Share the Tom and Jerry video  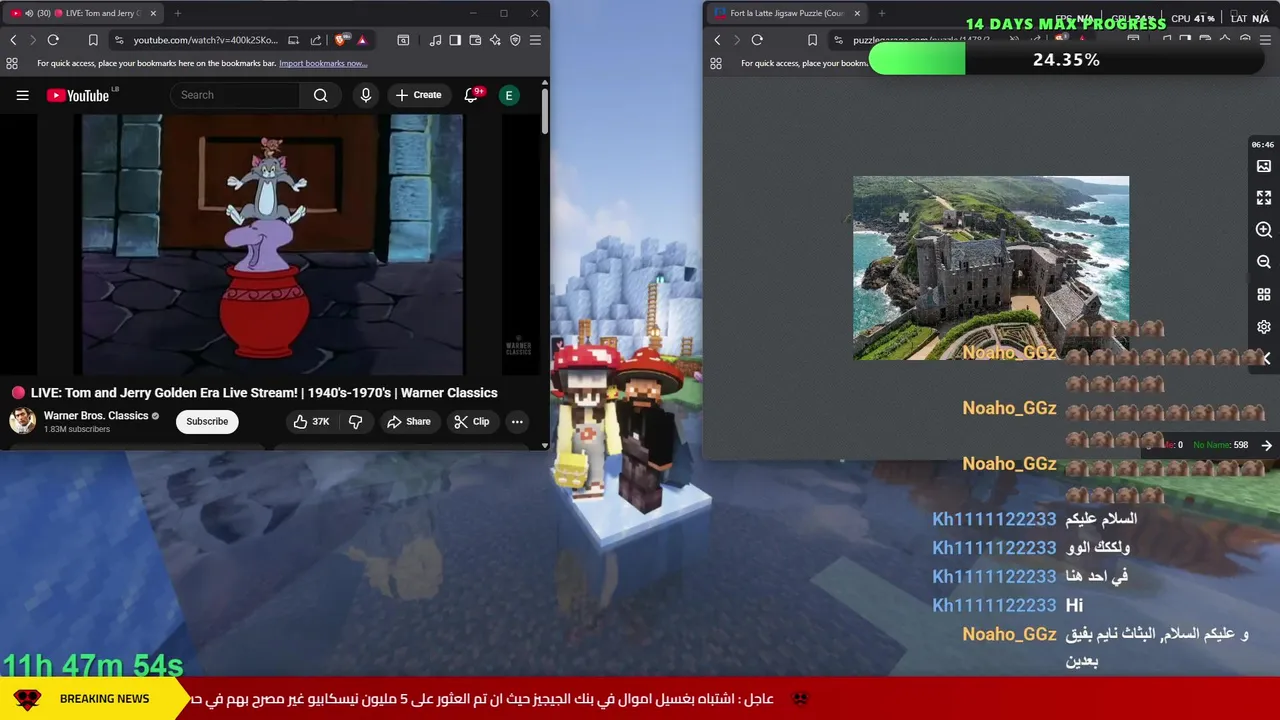[x=408, y=421]
